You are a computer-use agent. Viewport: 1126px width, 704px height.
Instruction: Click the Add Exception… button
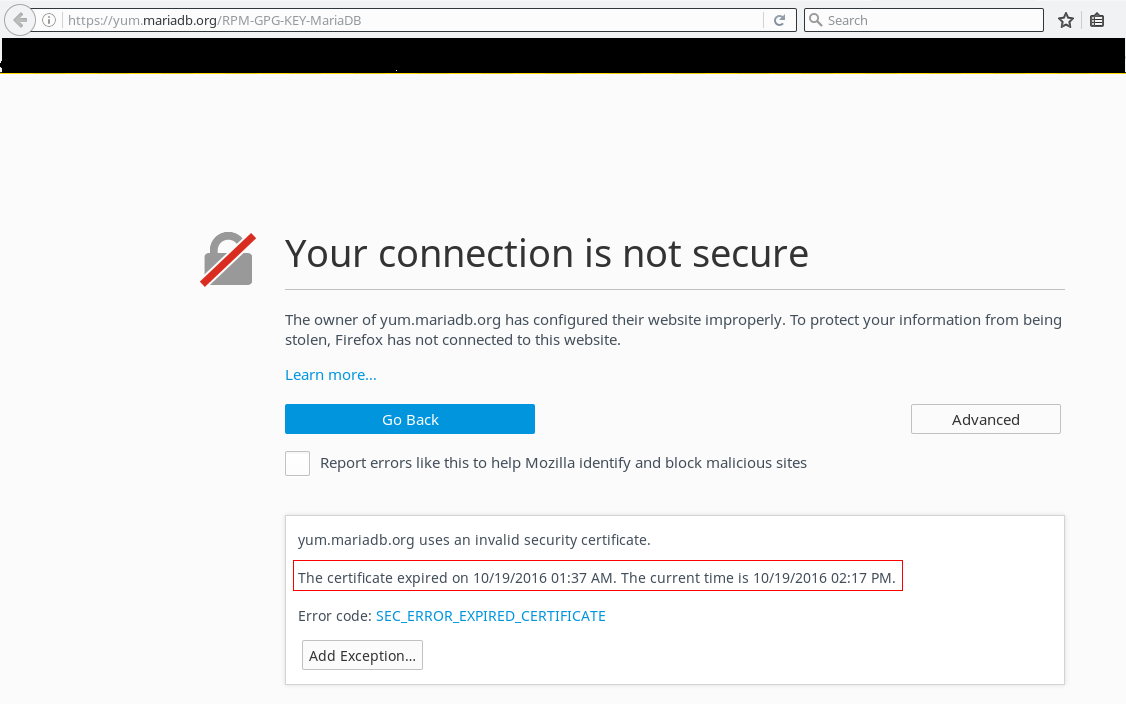tap(362, 656)
